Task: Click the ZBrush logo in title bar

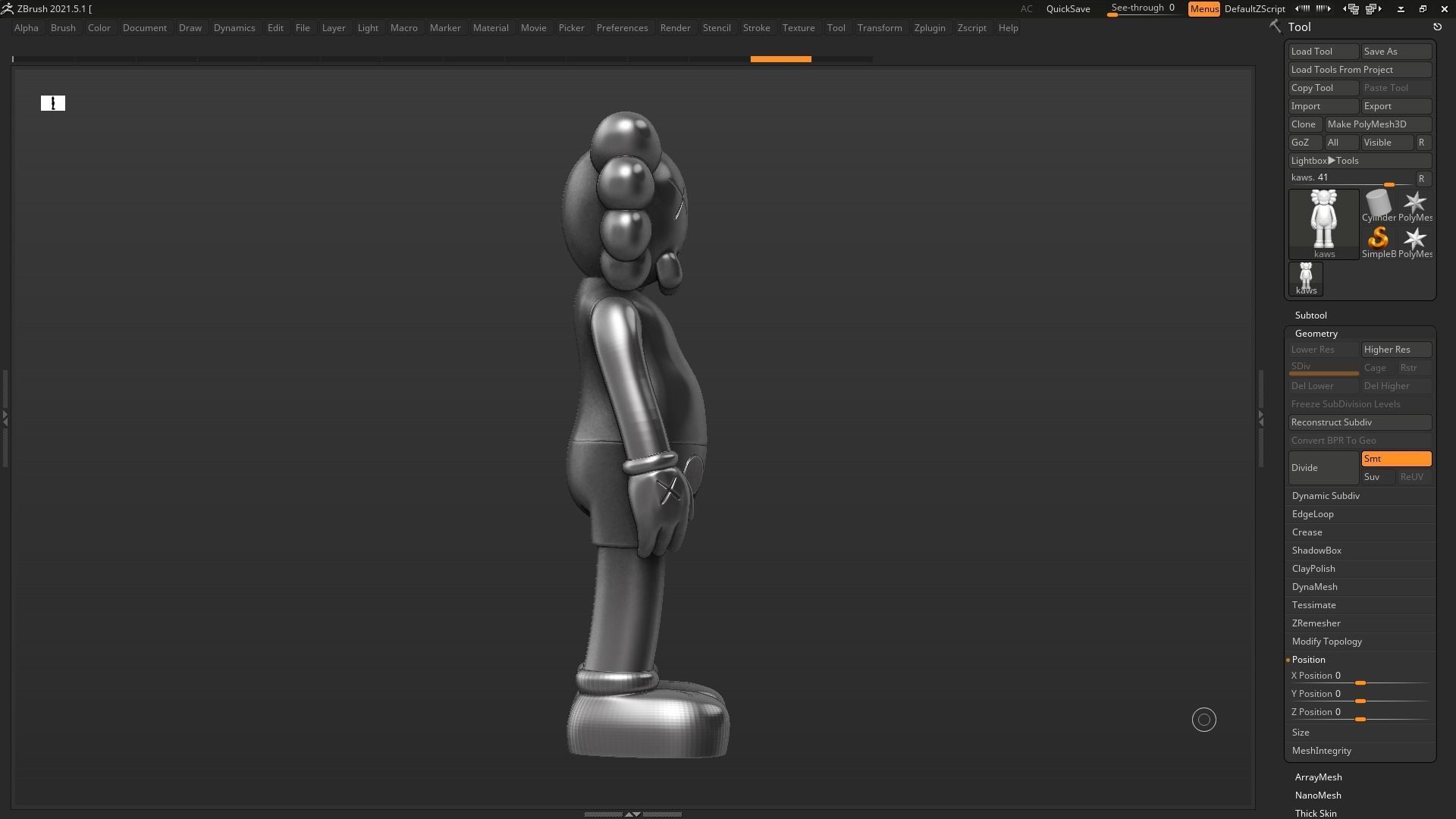Action: click(7, 8)
